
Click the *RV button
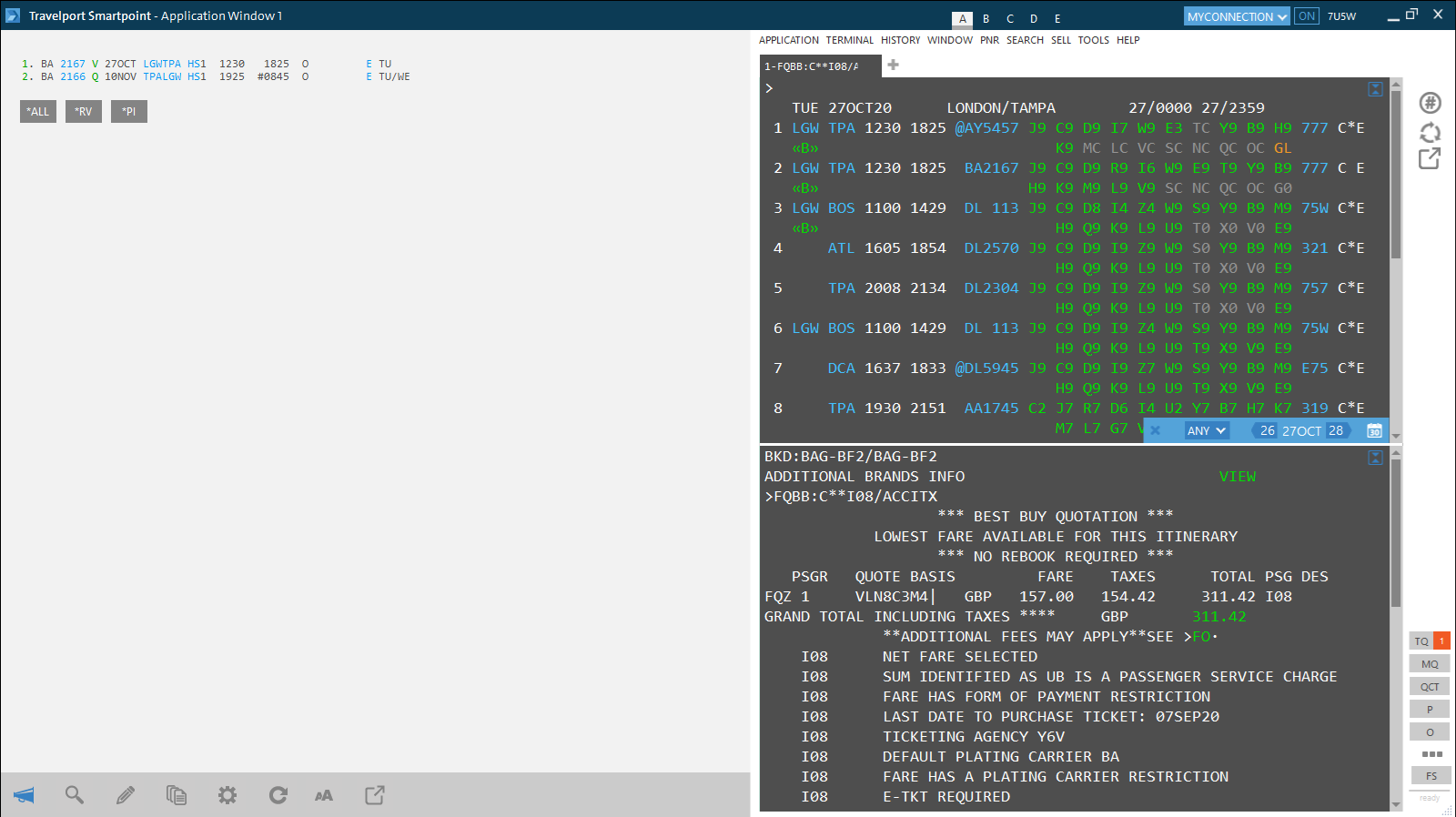(84, 111)
